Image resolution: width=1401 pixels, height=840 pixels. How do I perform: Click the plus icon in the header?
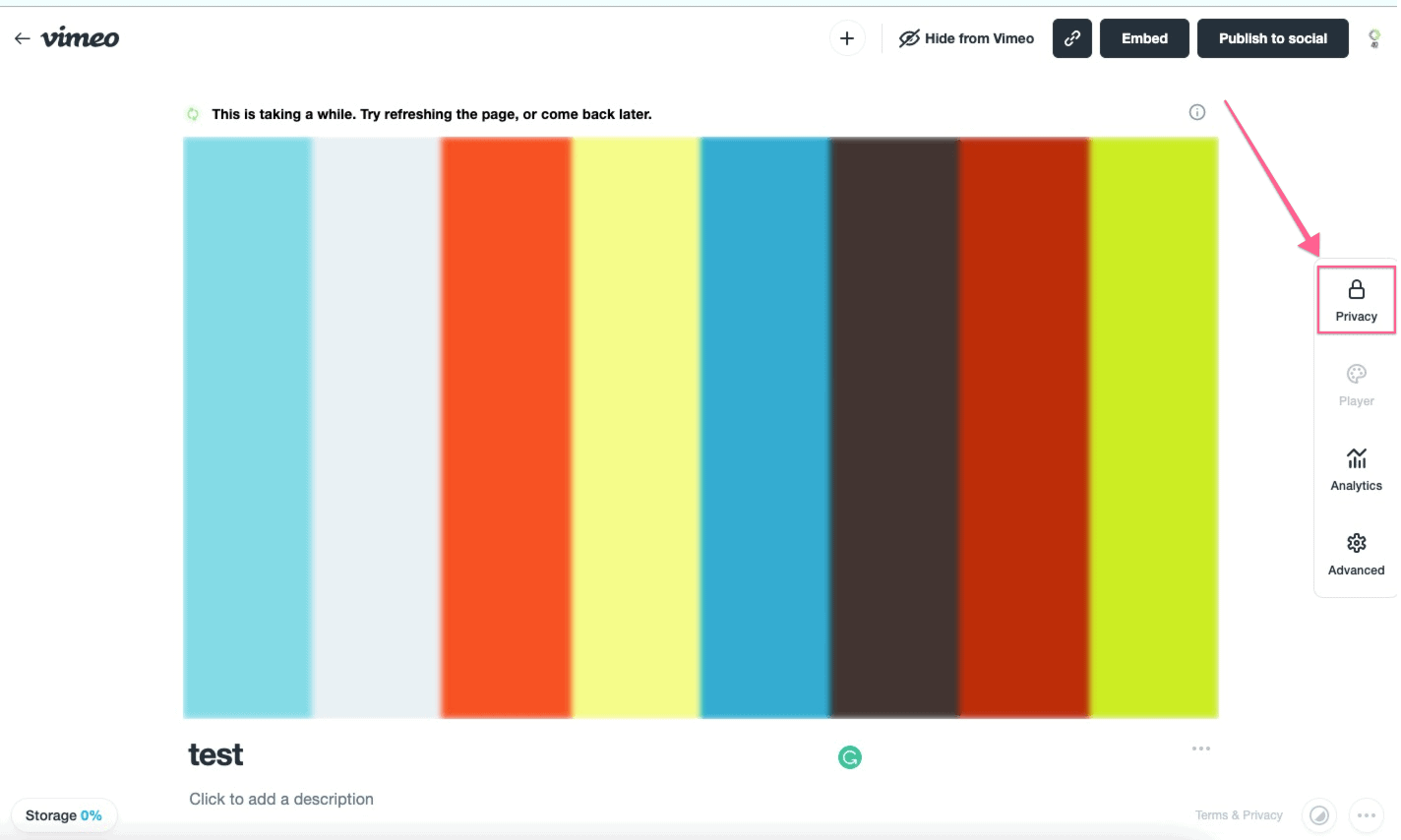click(x=846, y=38)
